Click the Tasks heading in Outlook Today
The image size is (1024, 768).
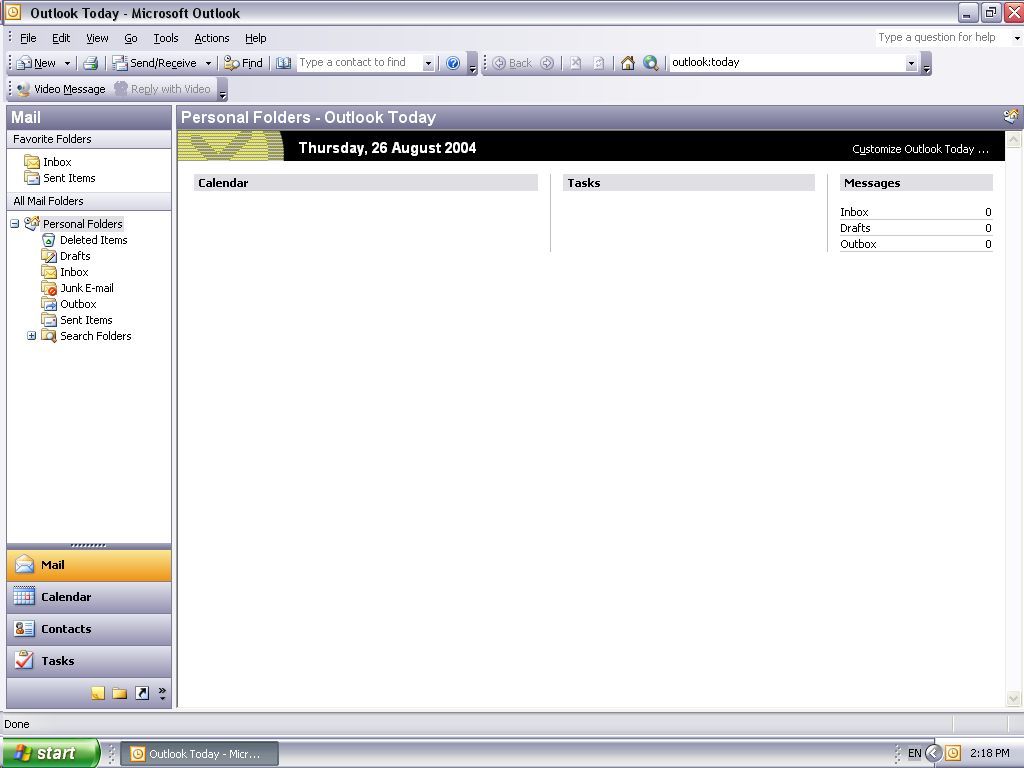584,183
